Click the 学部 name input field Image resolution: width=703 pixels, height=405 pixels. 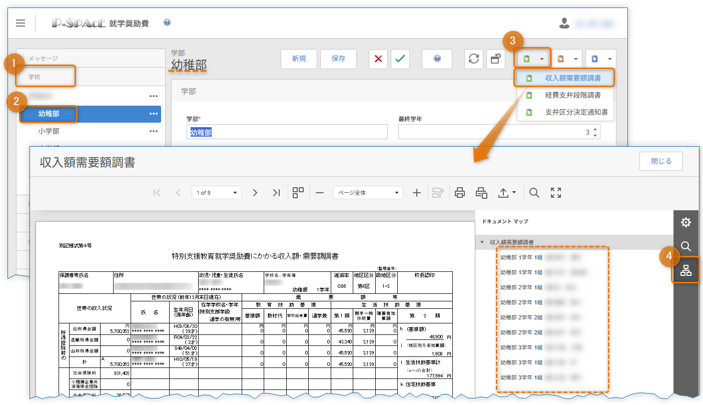(287, 132)
